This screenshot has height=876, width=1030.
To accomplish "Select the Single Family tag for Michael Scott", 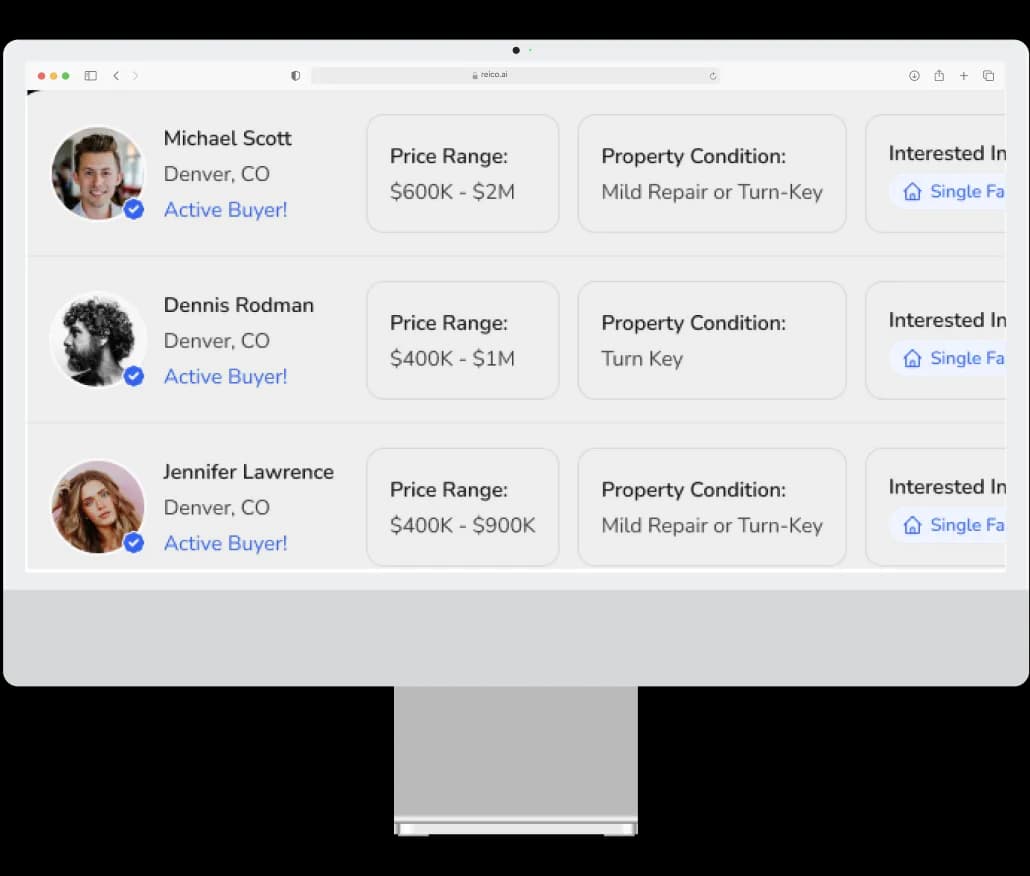I will (950, 192).
